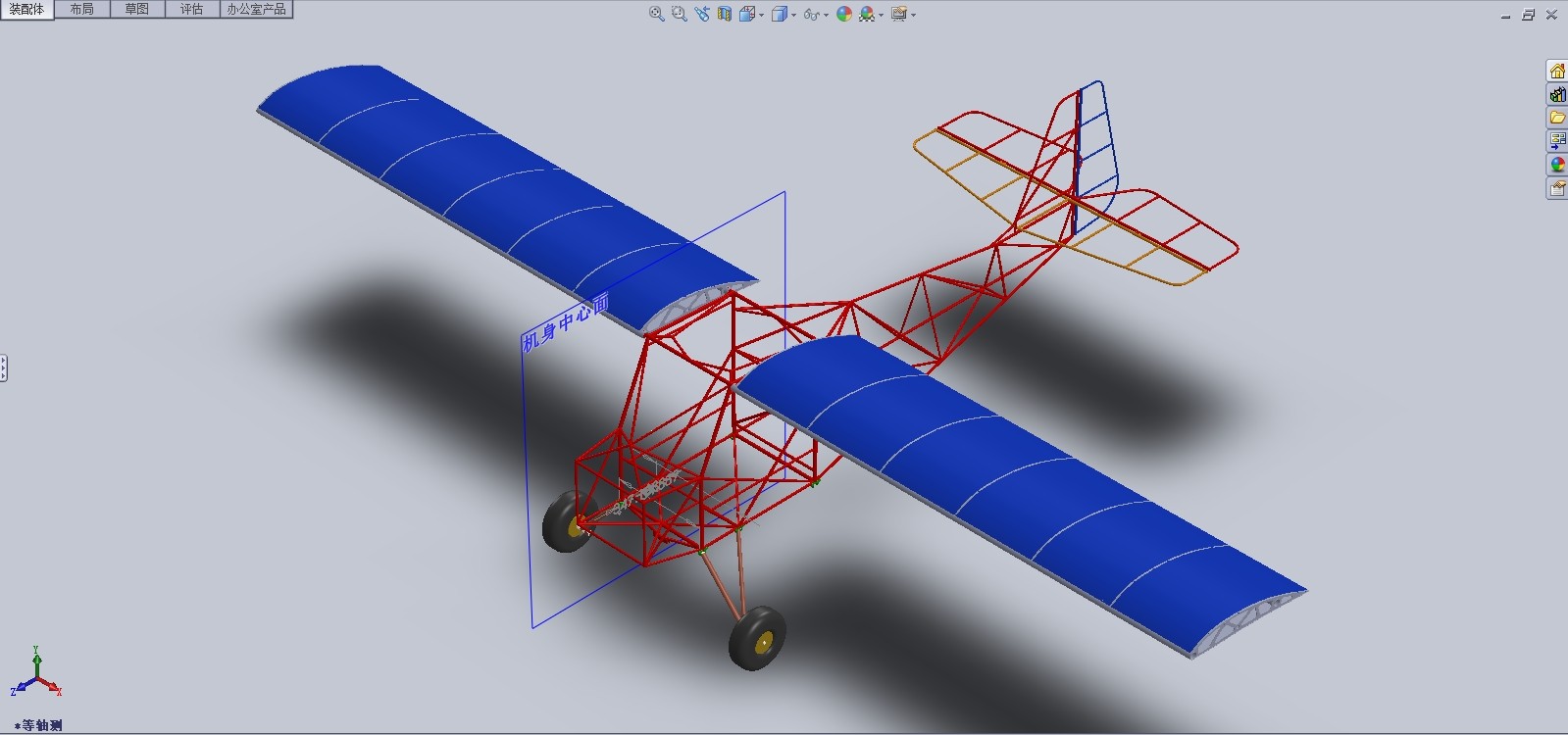Minimize the document window
This screenshot has height=735, width=1568.
coord(1505,16)
